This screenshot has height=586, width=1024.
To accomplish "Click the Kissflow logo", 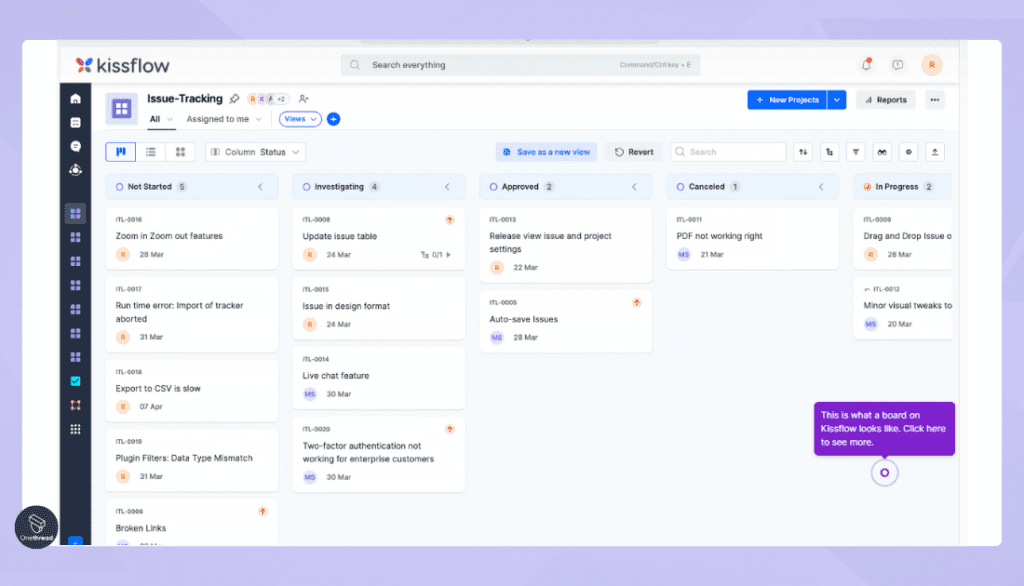I will [x=122, y=65].
